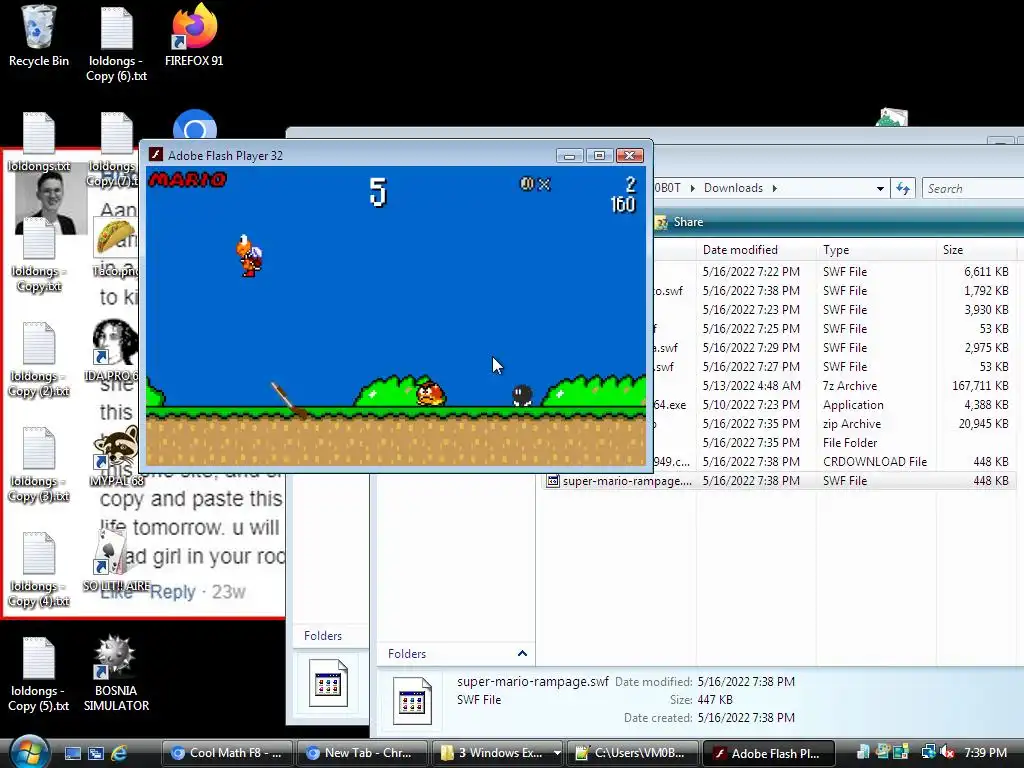Open the MYPAL 68 raccoon shortcut
The width and height of the screenshot is (1024, 768).
[116, 456]
